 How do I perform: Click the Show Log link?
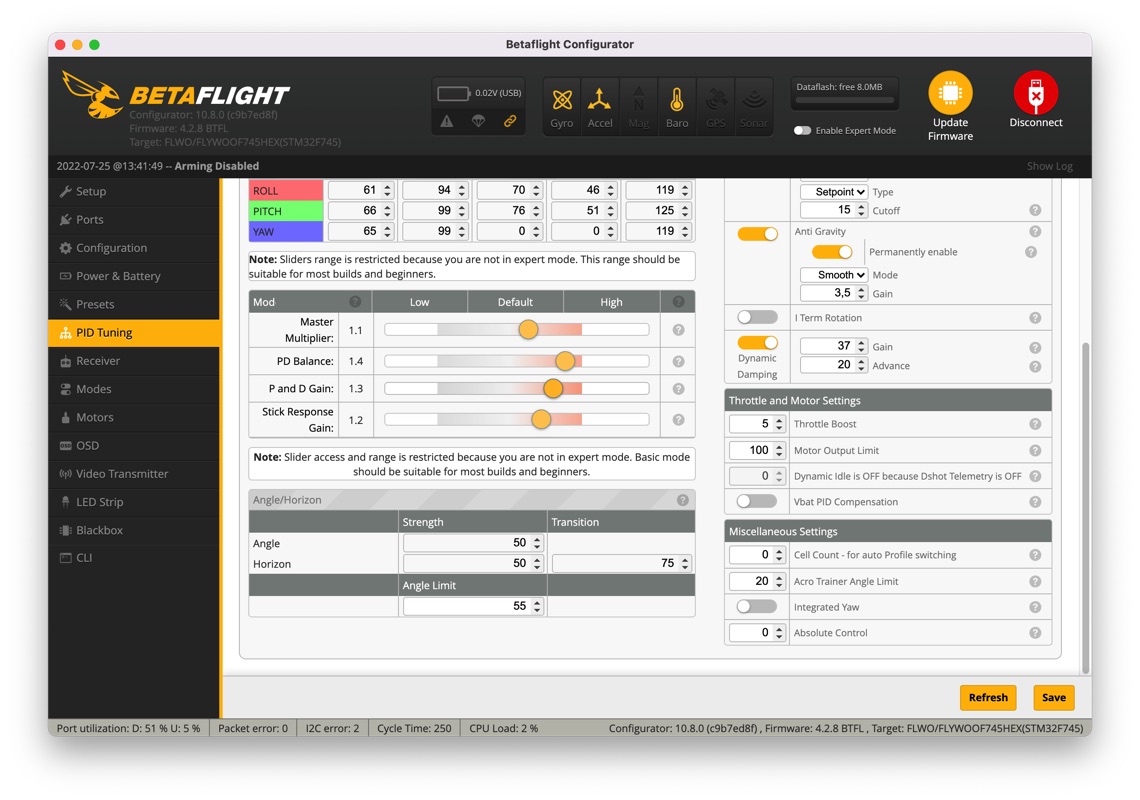pos(1049,166)
